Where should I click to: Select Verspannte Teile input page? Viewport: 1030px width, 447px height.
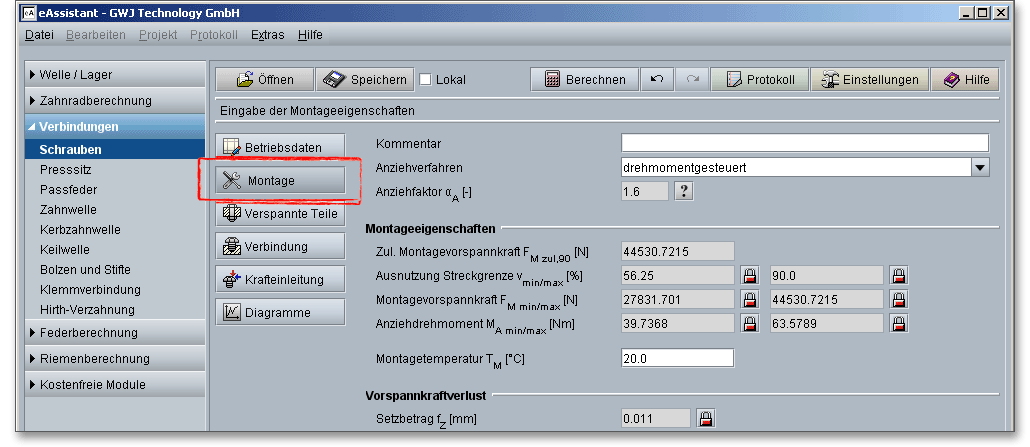point(280,213)
